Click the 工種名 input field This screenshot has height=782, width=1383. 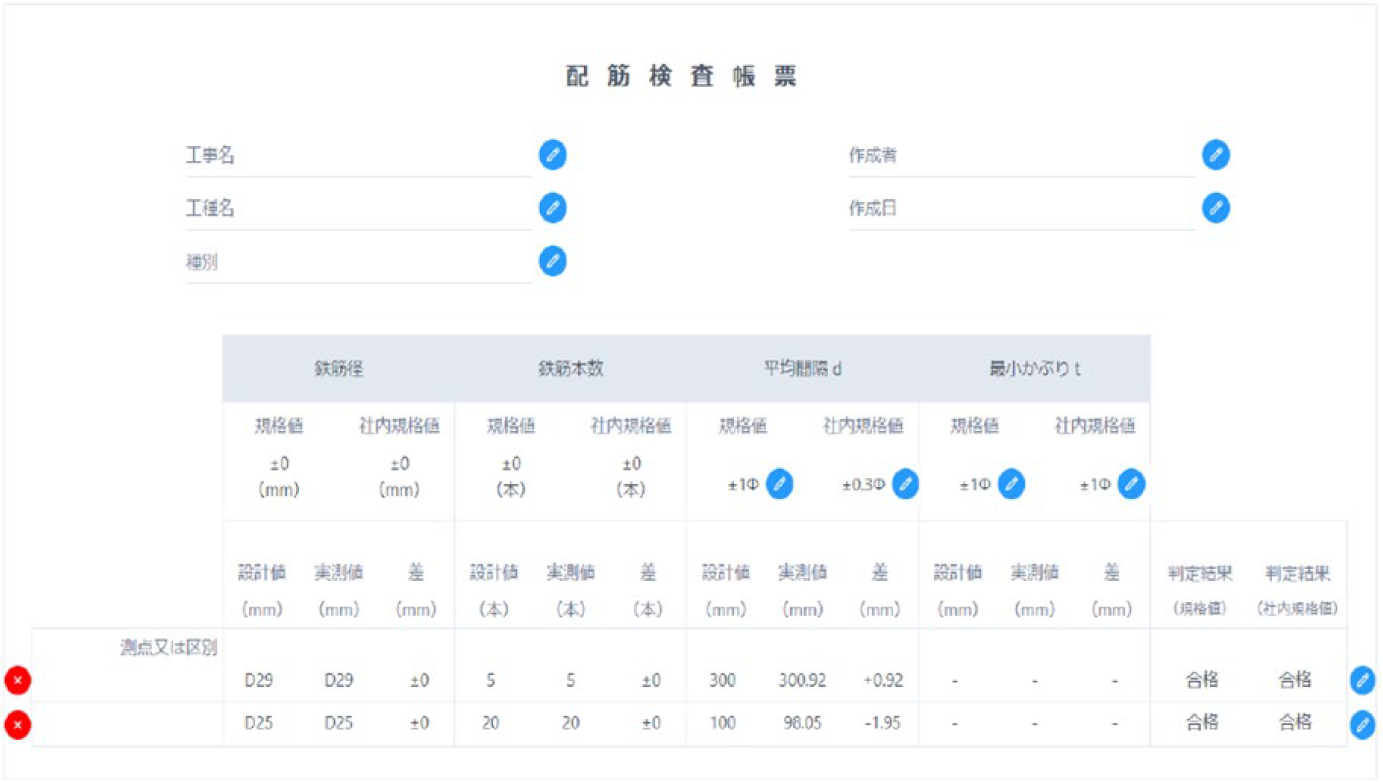358,209
